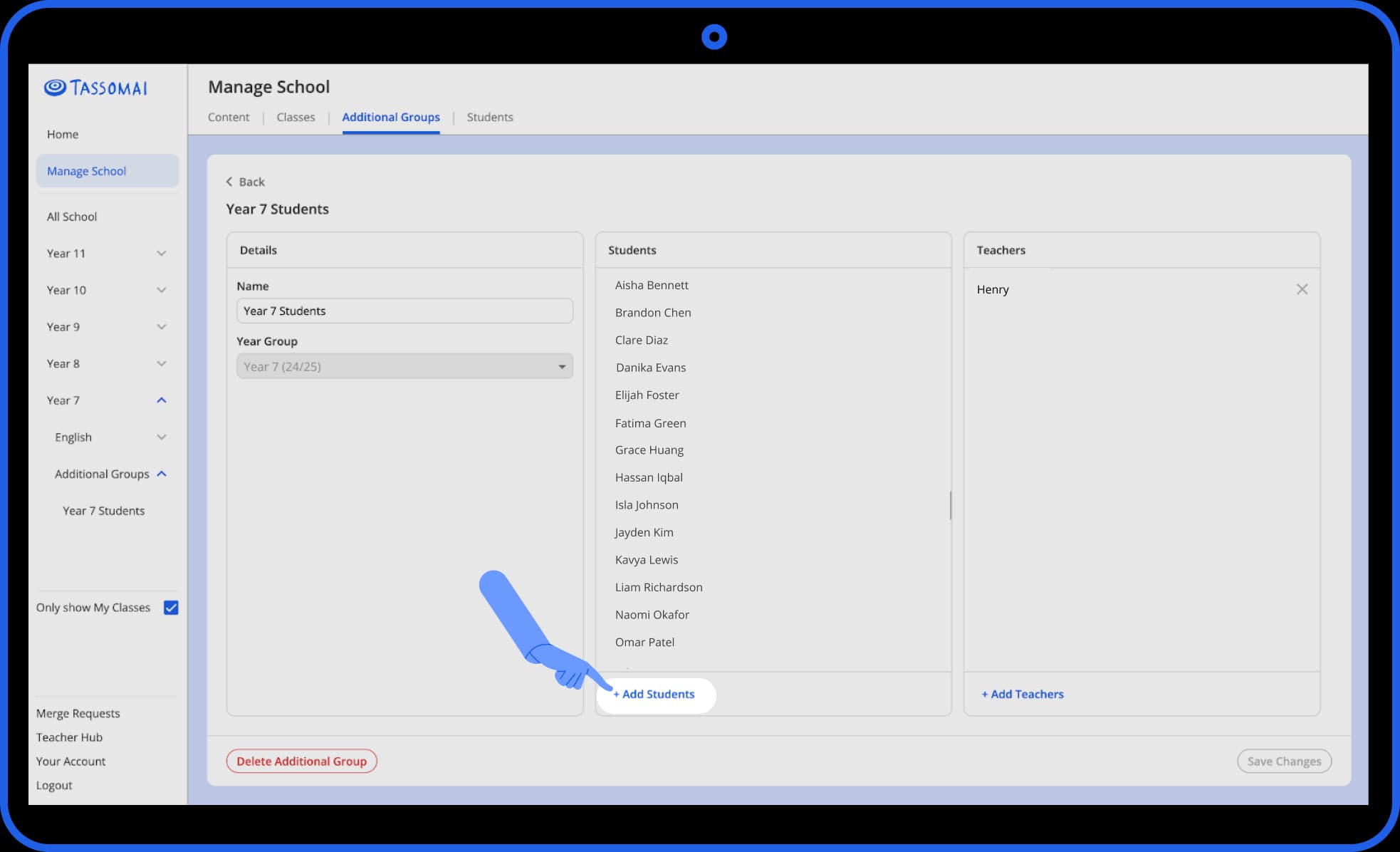Image resolution: width=1400 pixels, height=852 pixels.
Task: Click + Add Students link
Action: pos(654,694)
